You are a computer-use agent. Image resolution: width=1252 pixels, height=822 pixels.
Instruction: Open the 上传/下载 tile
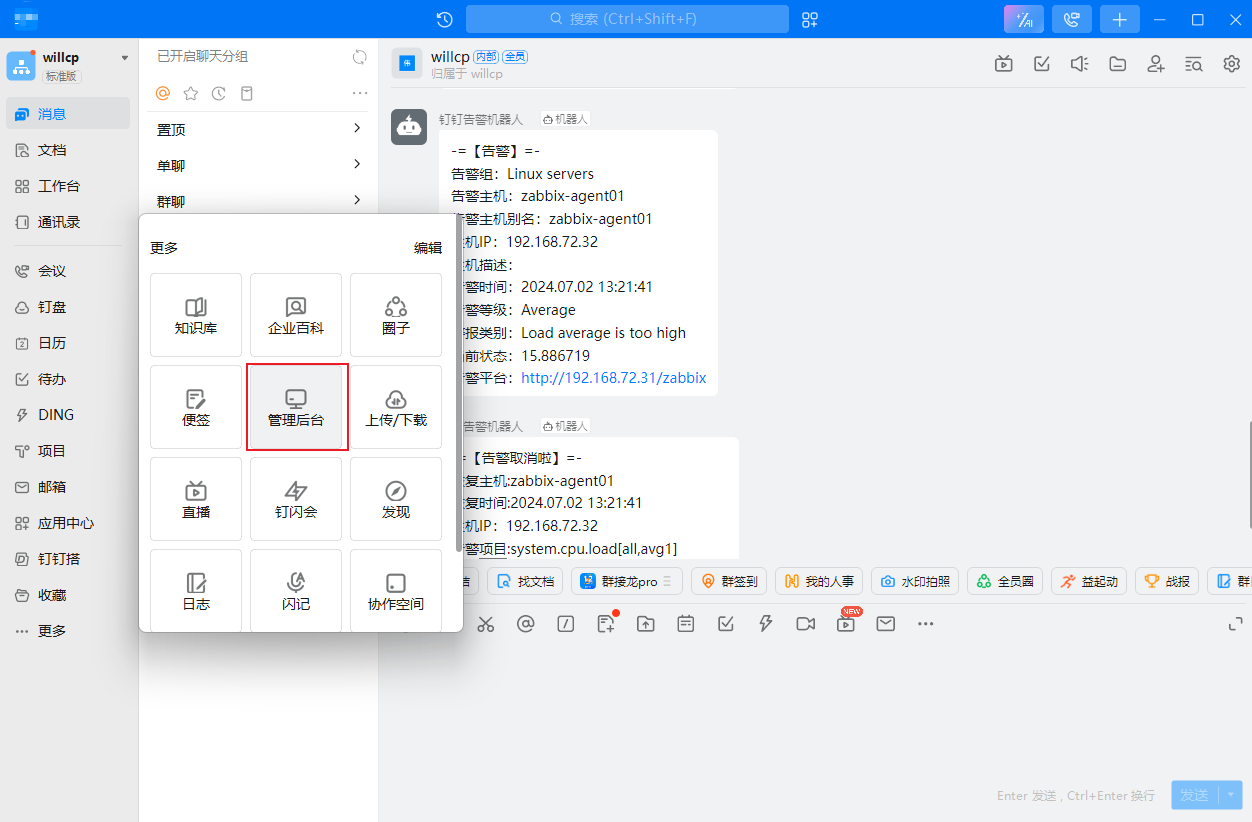point(396,407)
